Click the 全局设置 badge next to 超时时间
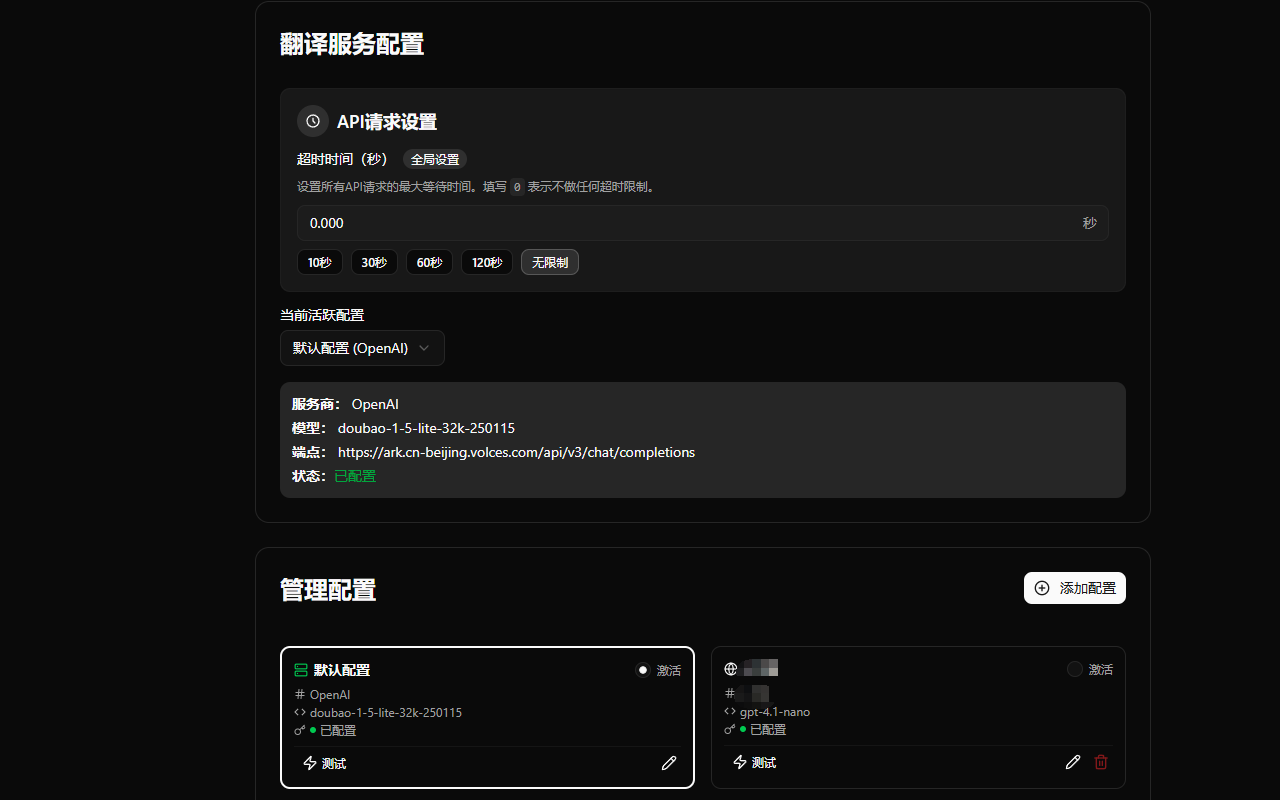 point(434,159)
